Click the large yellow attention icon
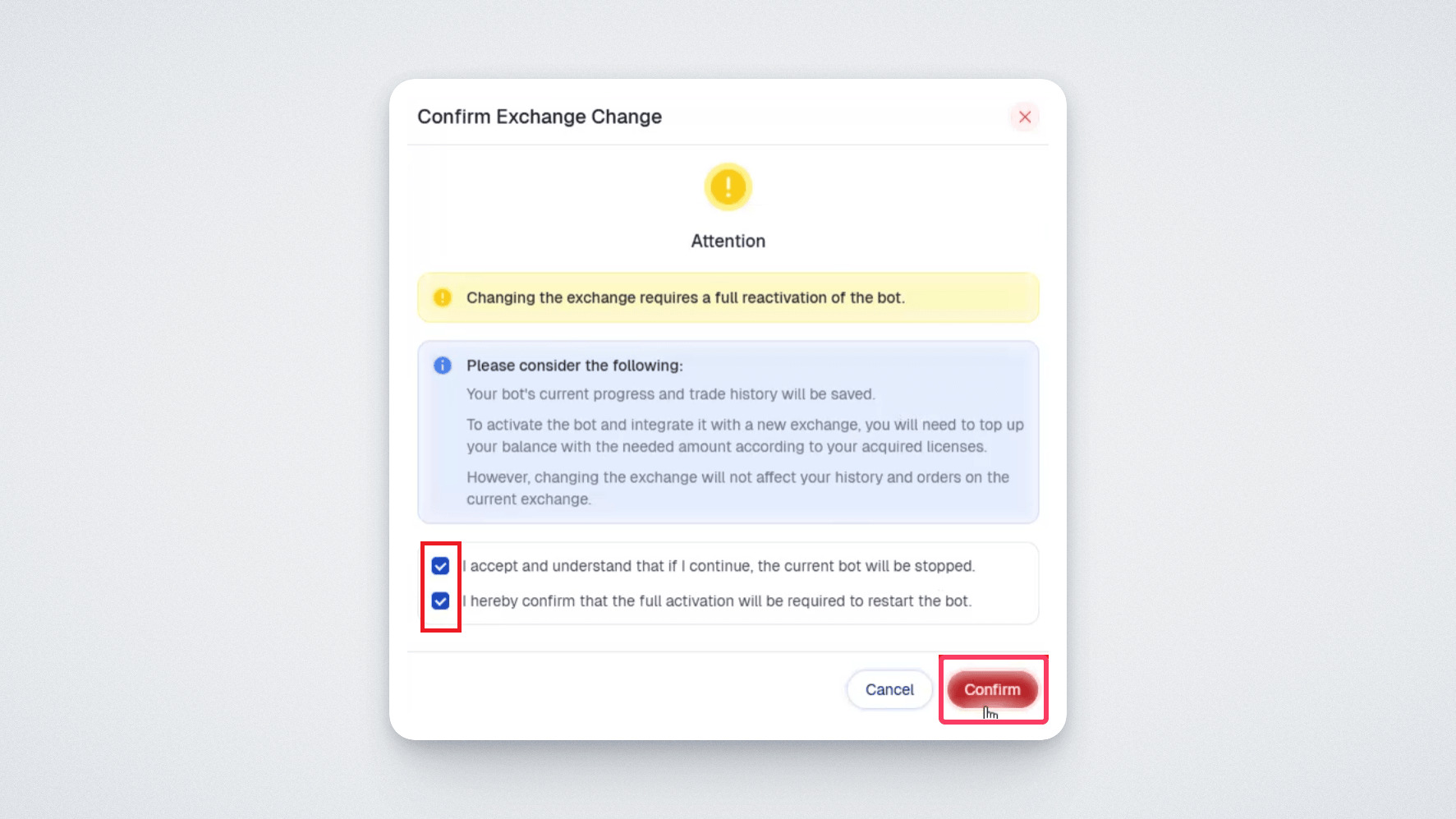 point(728,186)
